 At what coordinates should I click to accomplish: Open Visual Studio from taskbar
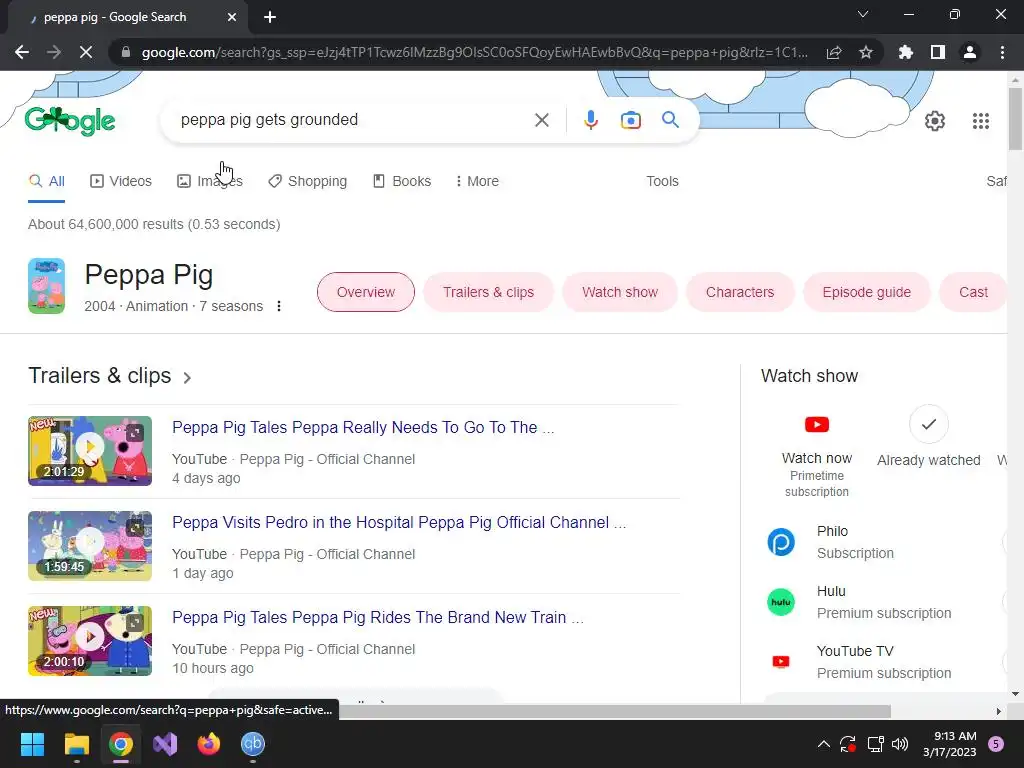point(165,744)
